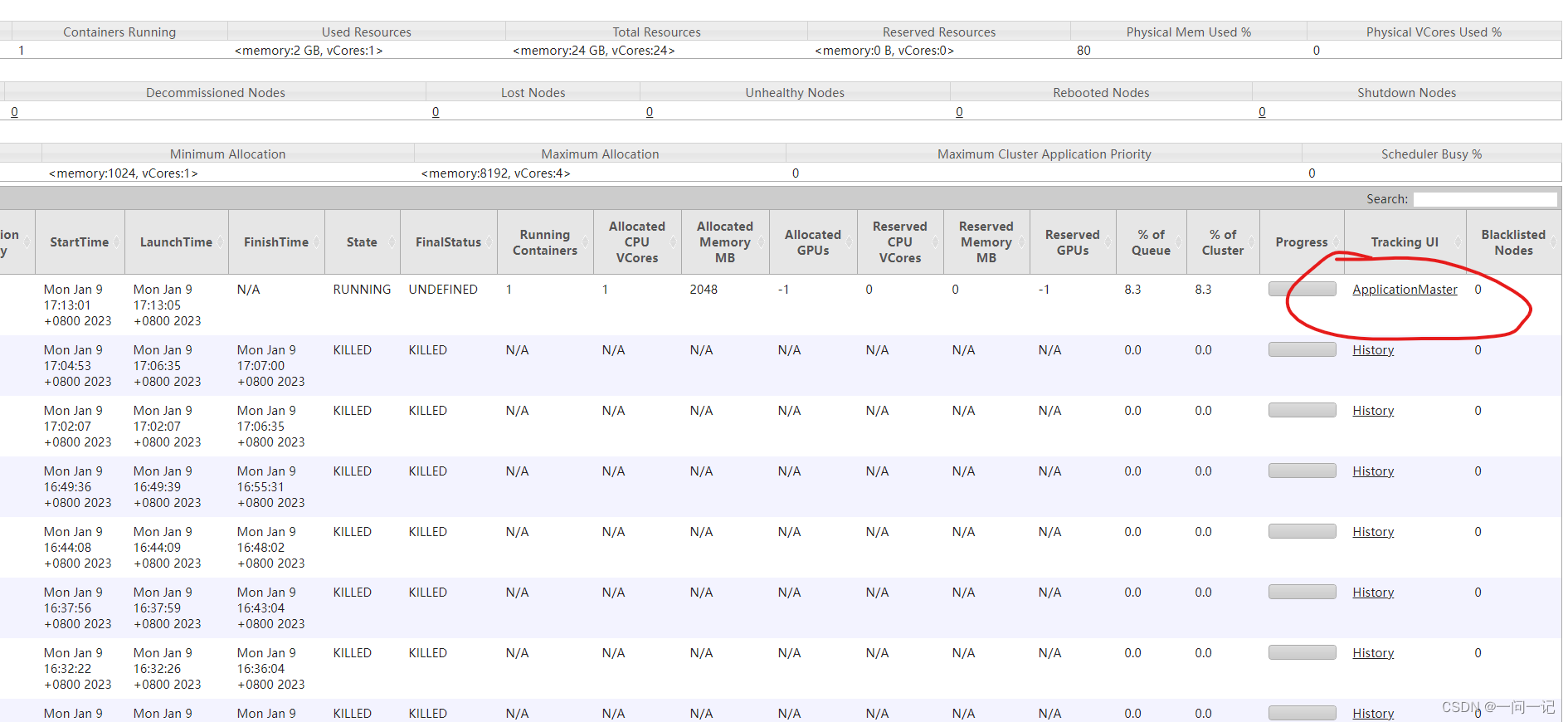Screen dimensions: 1568x722
Task: Sort by % of Queue header
Action: [1152, 242]
